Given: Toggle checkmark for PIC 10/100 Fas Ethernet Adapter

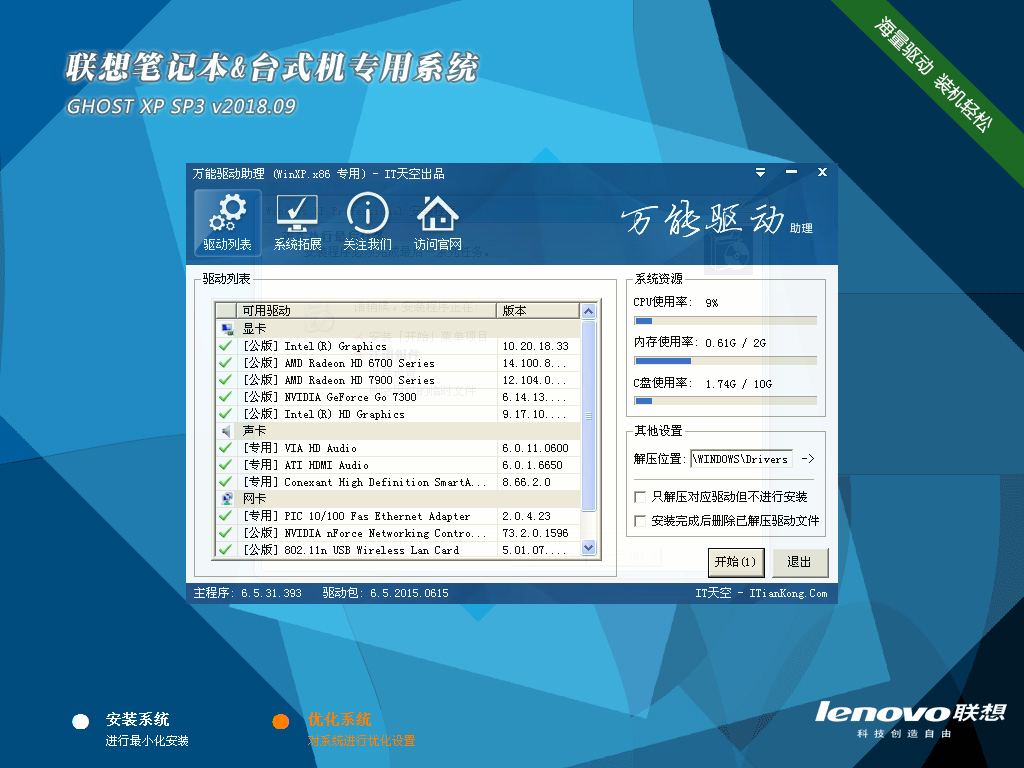Looking at the screenshot, I should pyautogui.click(x=225, y=516).
